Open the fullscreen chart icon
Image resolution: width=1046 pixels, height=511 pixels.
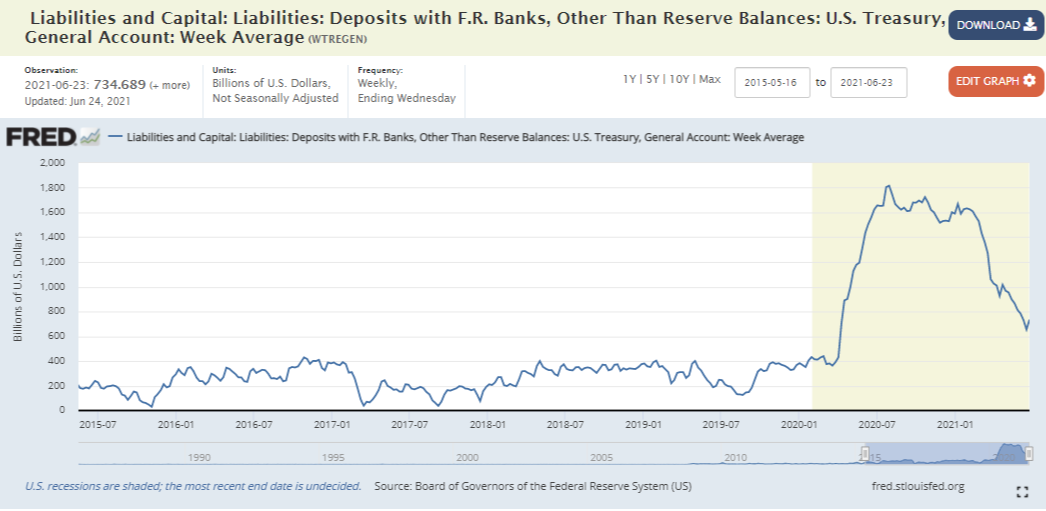[1022, 492]
